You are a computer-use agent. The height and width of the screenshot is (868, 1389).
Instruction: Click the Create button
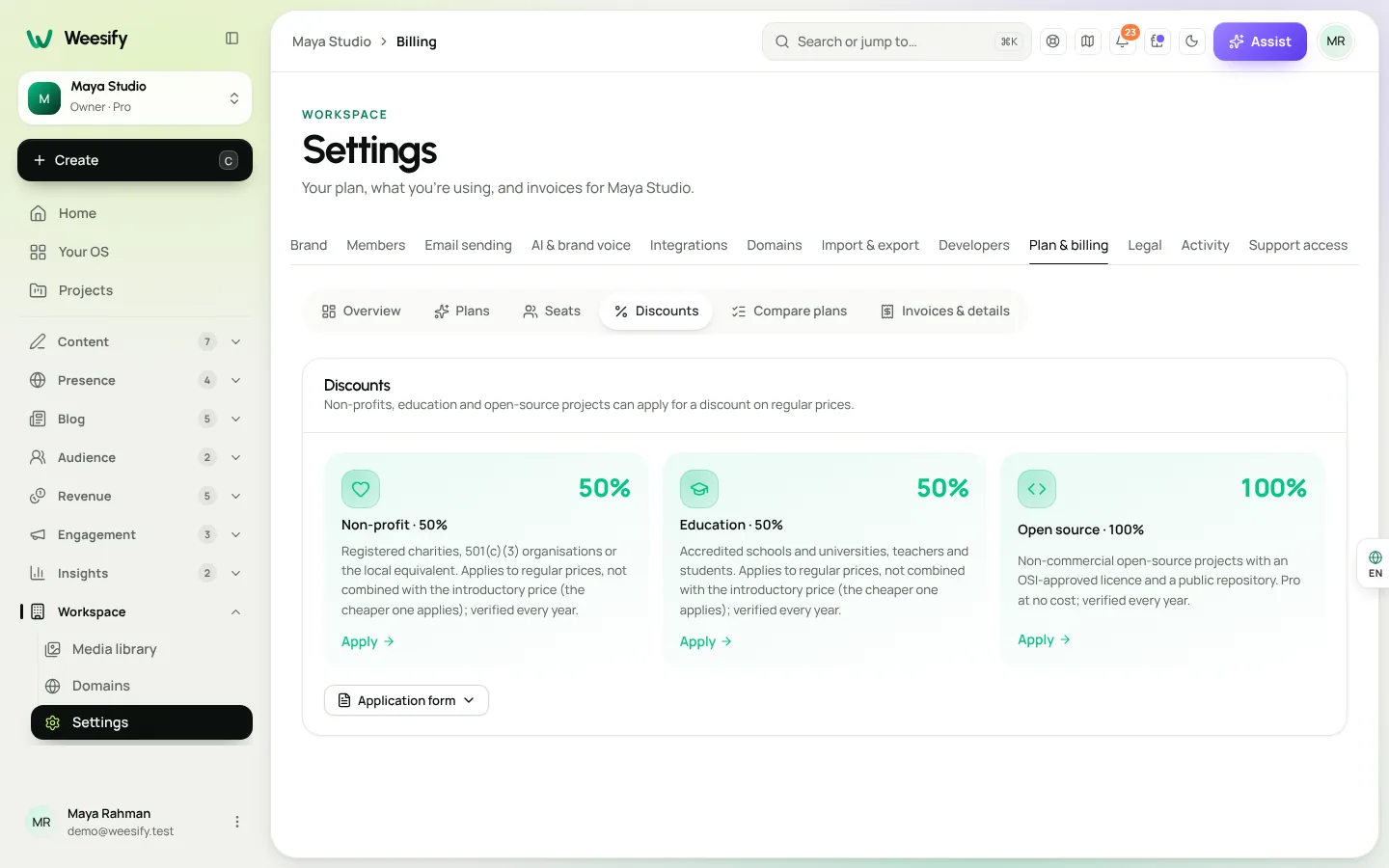[135, 160]
